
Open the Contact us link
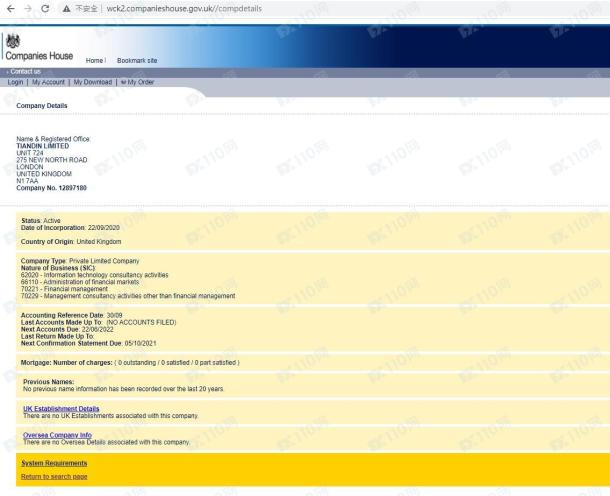click(x=25, y=72)
